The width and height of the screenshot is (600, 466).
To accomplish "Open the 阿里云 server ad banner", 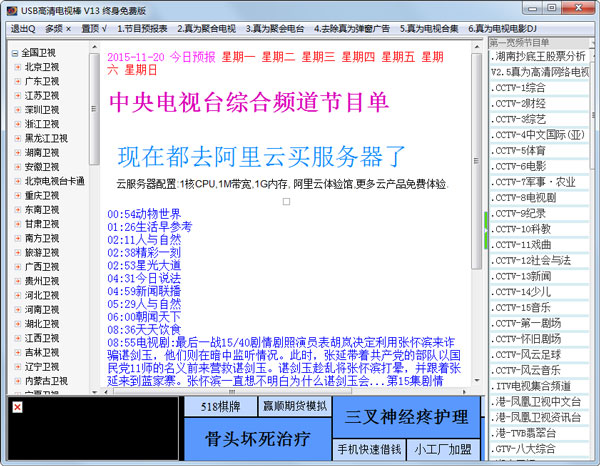I will pyautogui.click(x=261, y=156).
